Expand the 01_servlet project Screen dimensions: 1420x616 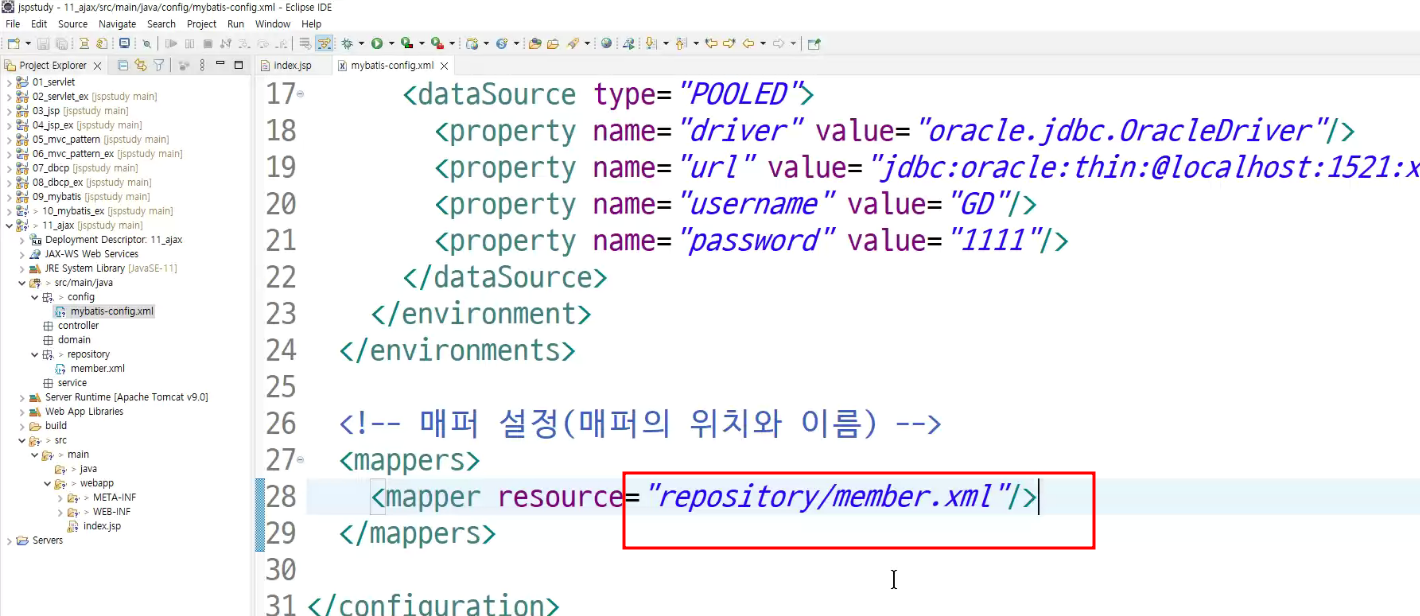[9, 82]
